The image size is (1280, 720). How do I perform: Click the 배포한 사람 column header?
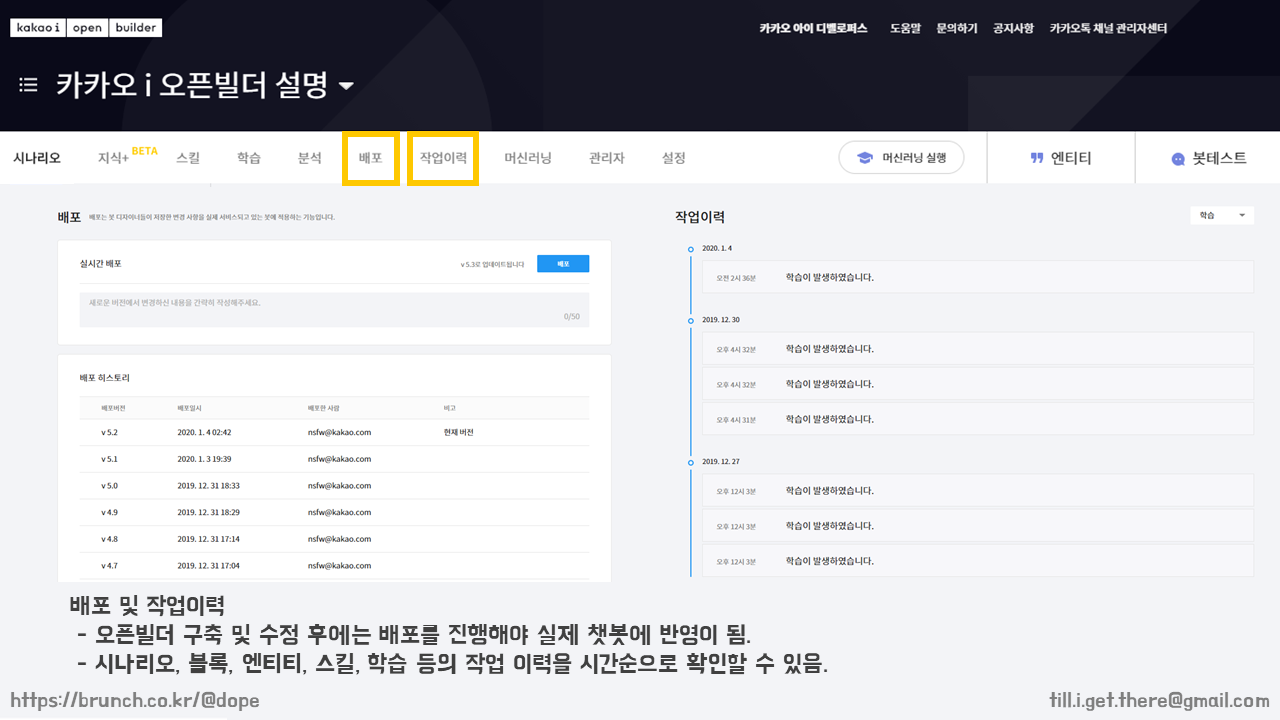point(324,408)
